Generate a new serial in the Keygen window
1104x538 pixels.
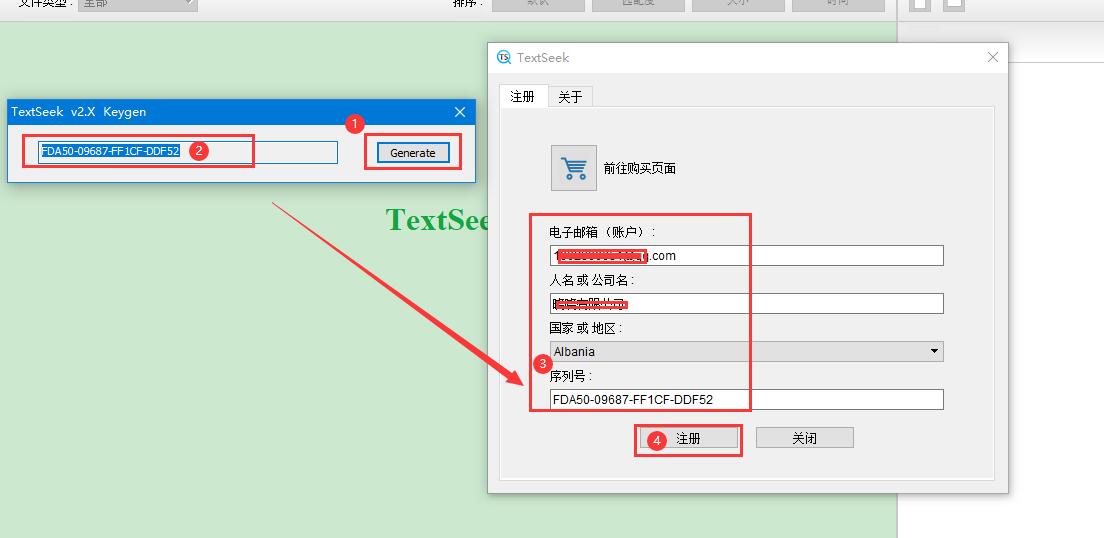pyautogui.click(x=413, y=153)
